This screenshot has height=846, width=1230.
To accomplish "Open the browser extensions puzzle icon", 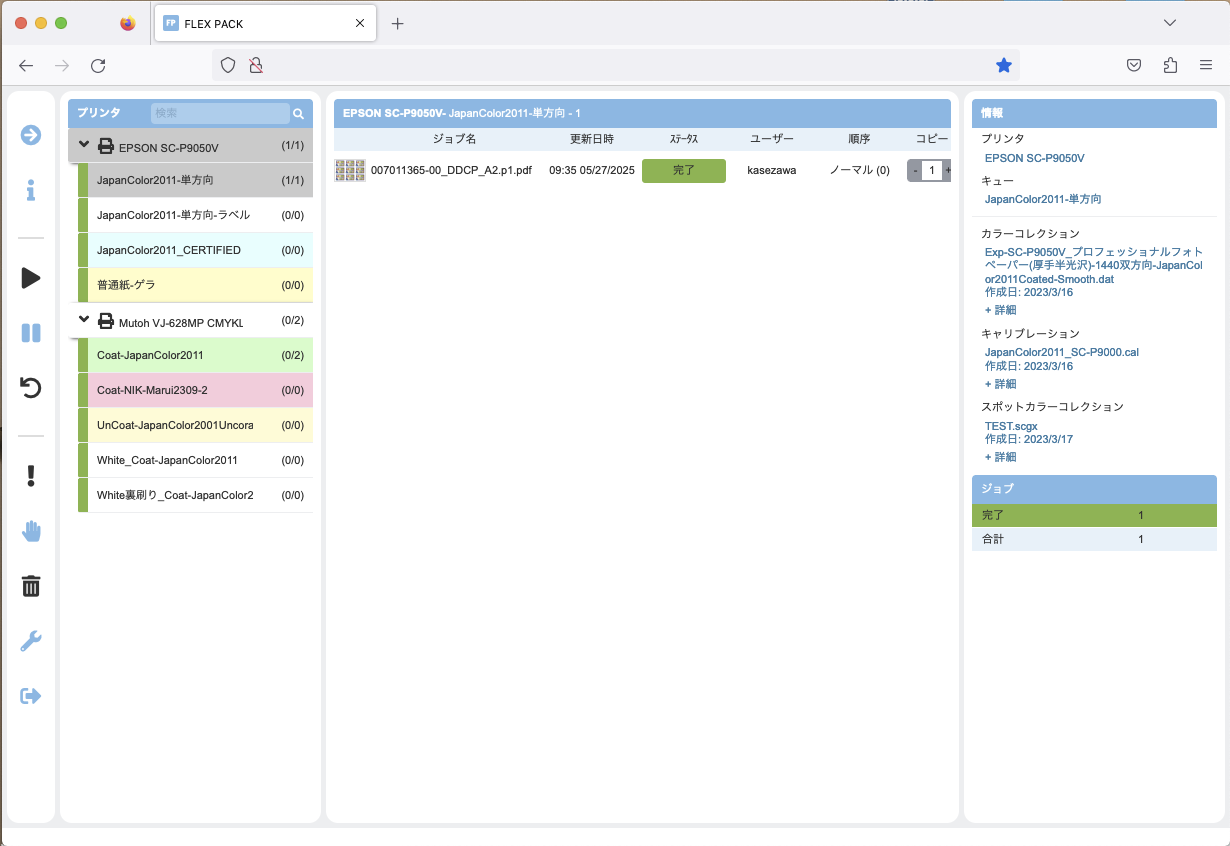I will (1170, 65).
